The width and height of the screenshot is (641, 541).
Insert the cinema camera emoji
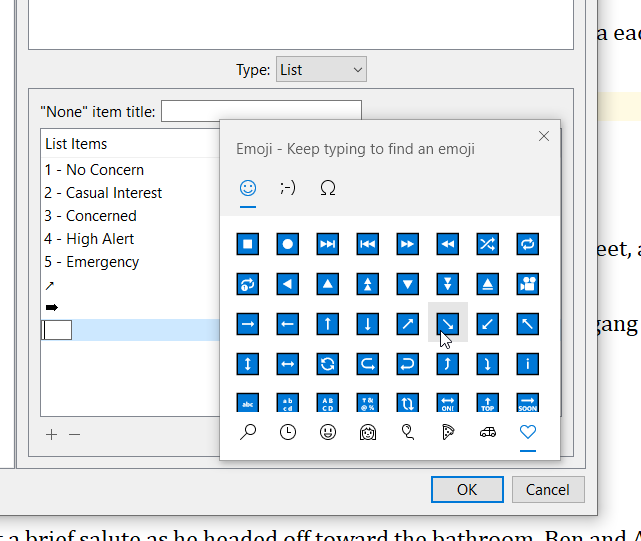pos(528,284)
